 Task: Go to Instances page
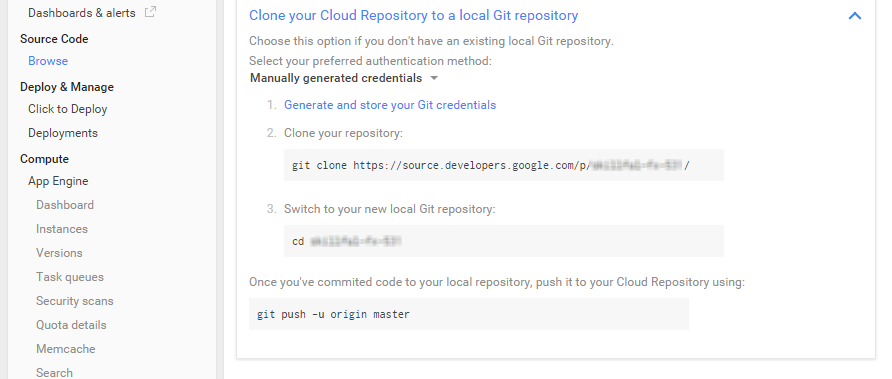62,229
